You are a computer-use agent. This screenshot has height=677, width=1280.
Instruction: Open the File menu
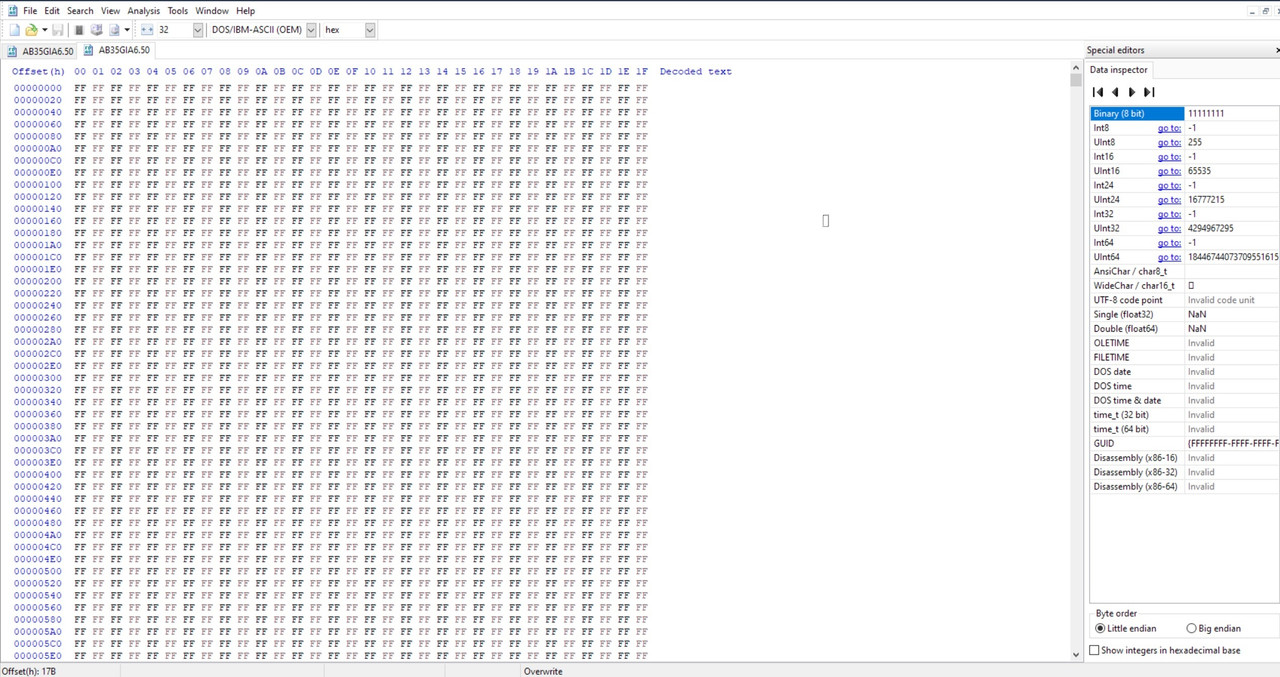point(30,11)
